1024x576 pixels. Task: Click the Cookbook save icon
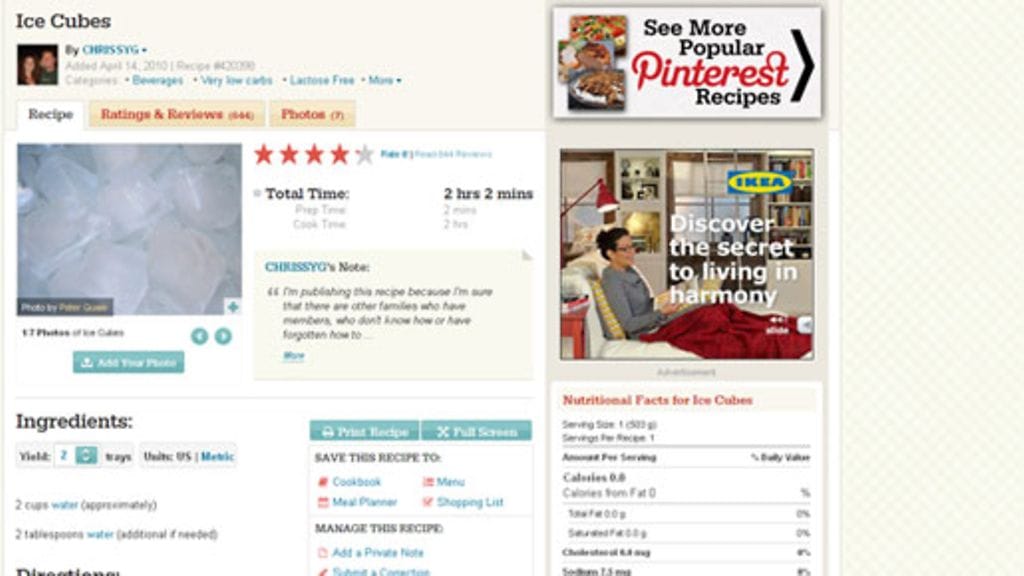323,482
